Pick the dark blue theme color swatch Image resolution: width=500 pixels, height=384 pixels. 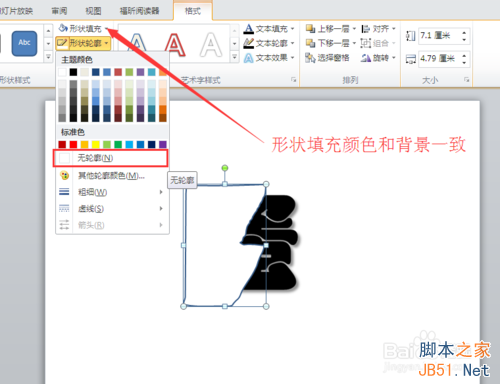[x=96, y=72]
